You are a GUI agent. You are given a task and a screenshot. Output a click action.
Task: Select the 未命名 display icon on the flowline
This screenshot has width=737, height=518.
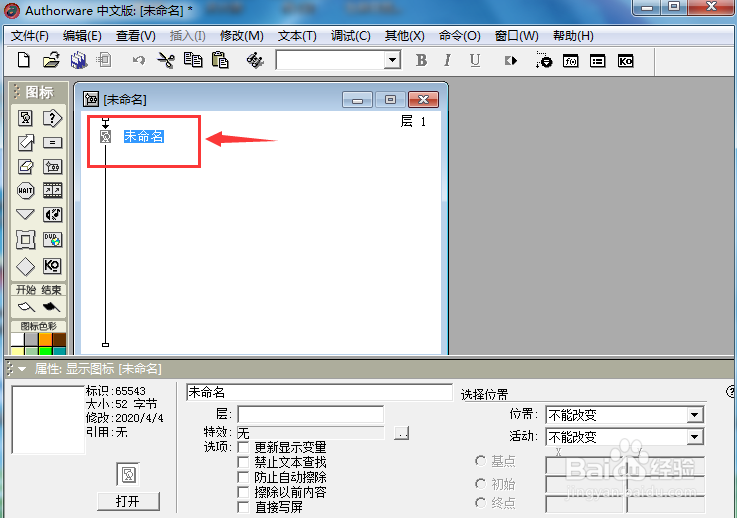click(x=106, y=136)
